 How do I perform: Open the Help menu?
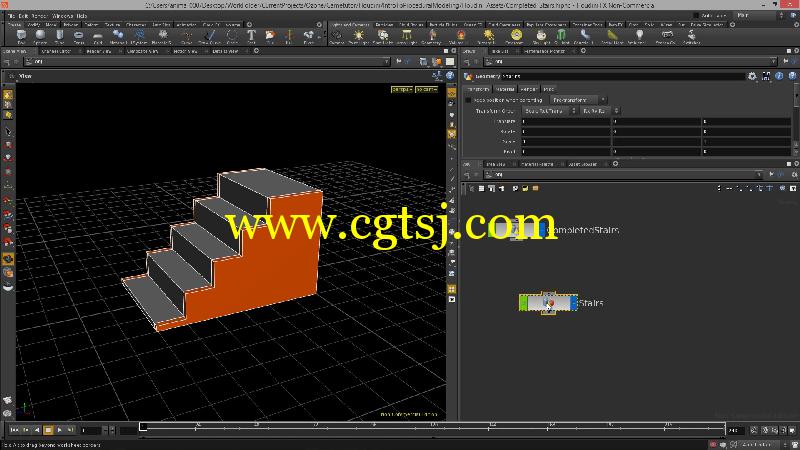click(x=82, y=16)
